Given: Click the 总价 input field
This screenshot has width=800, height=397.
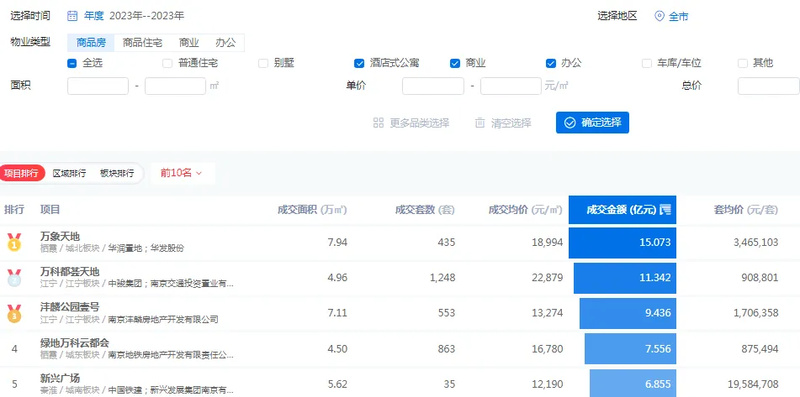Looking at the screenshot, I should coord(769,86).
